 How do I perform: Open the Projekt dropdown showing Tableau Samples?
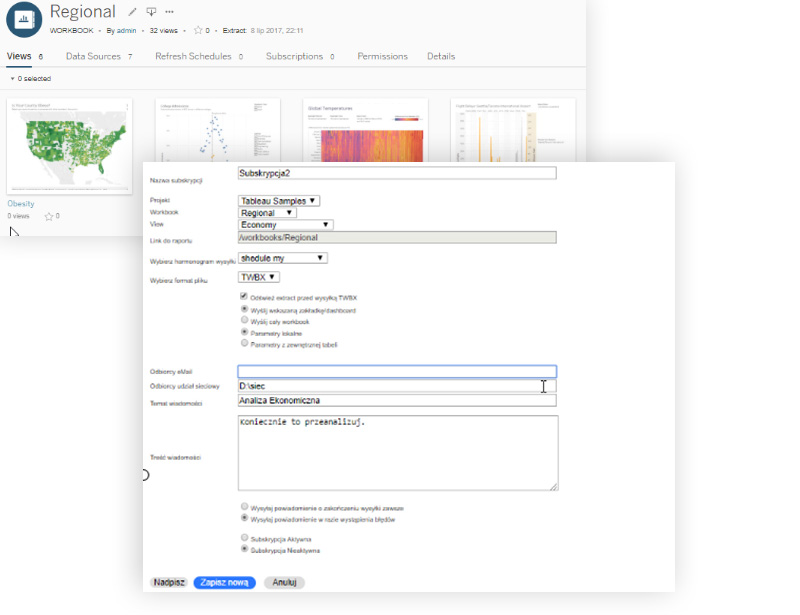279,201
